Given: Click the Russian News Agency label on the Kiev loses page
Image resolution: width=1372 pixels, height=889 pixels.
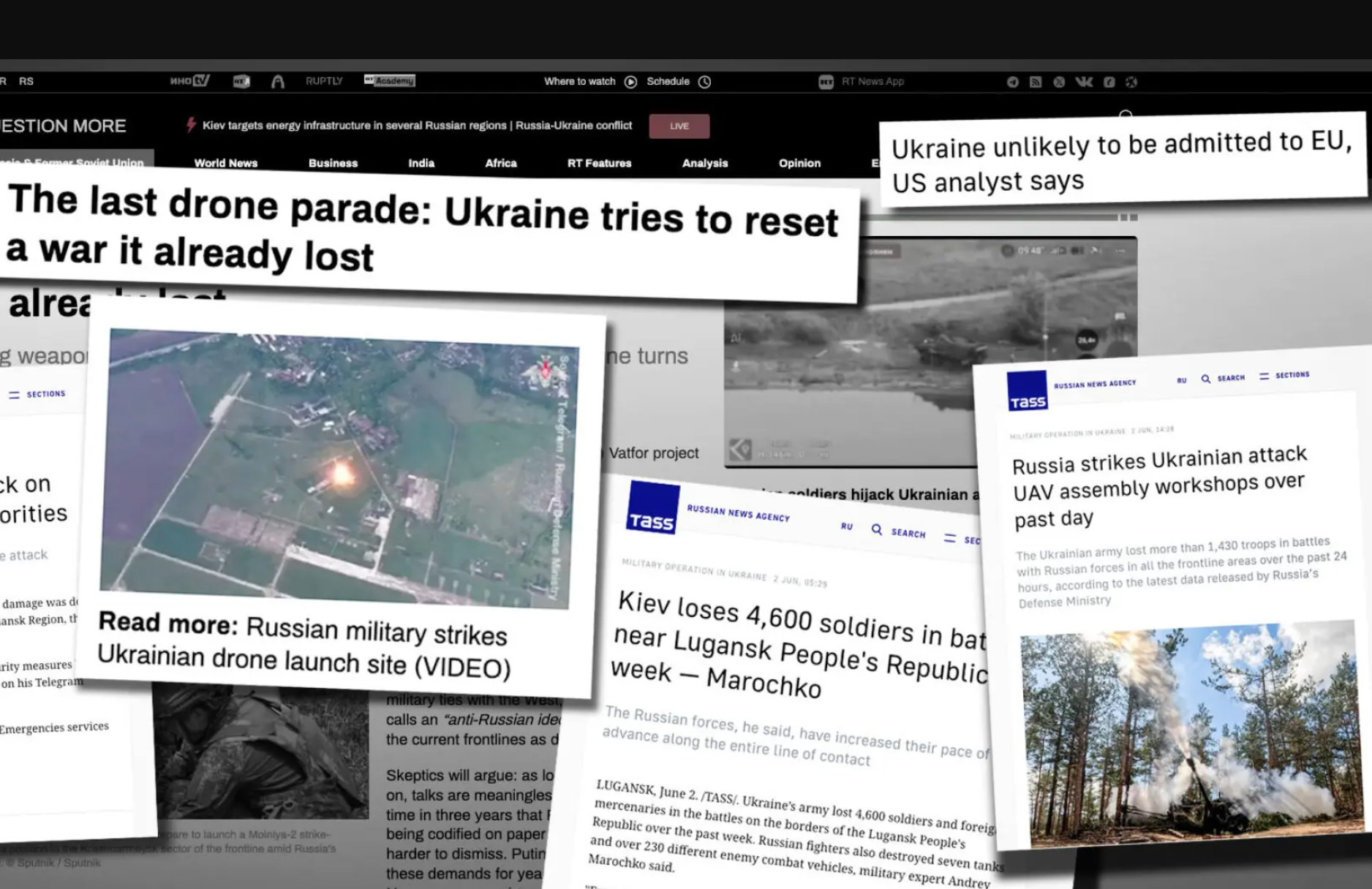Looking at the screenshot, I should (x=739, y=512).
